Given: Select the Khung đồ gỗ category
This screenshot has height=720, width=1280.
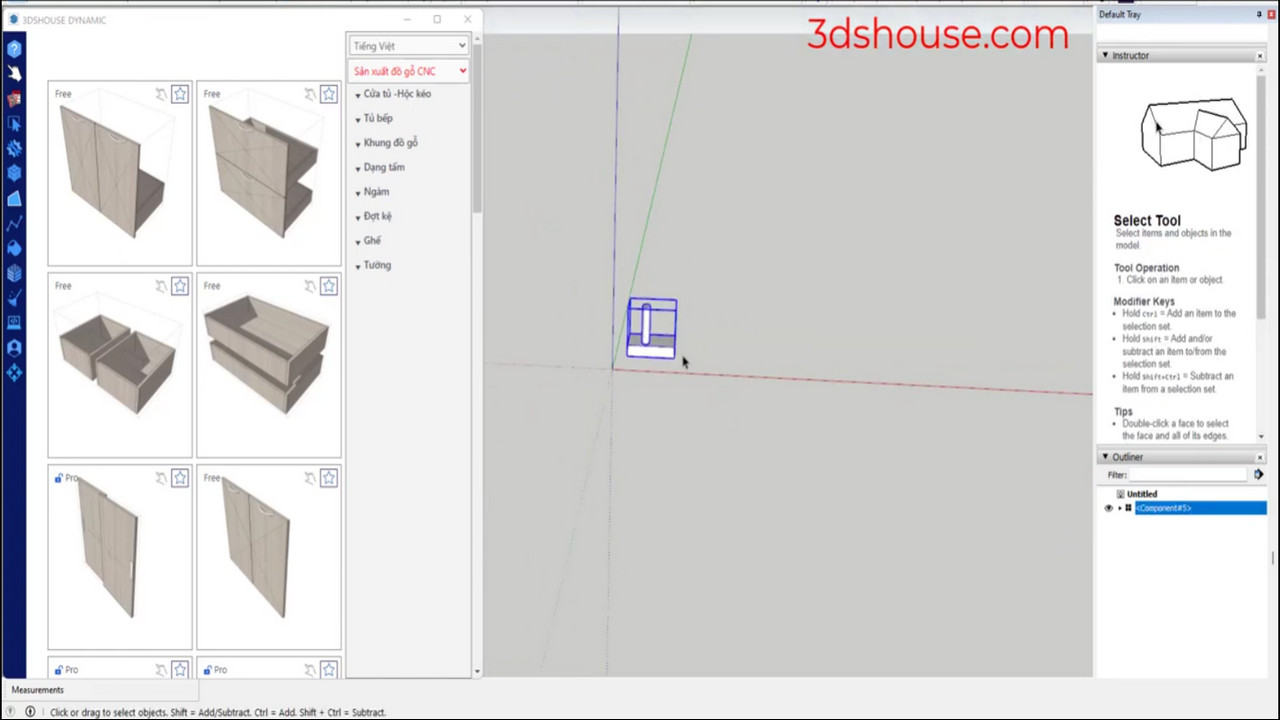Looking at the screenshot, I should [x=390, y=143].
